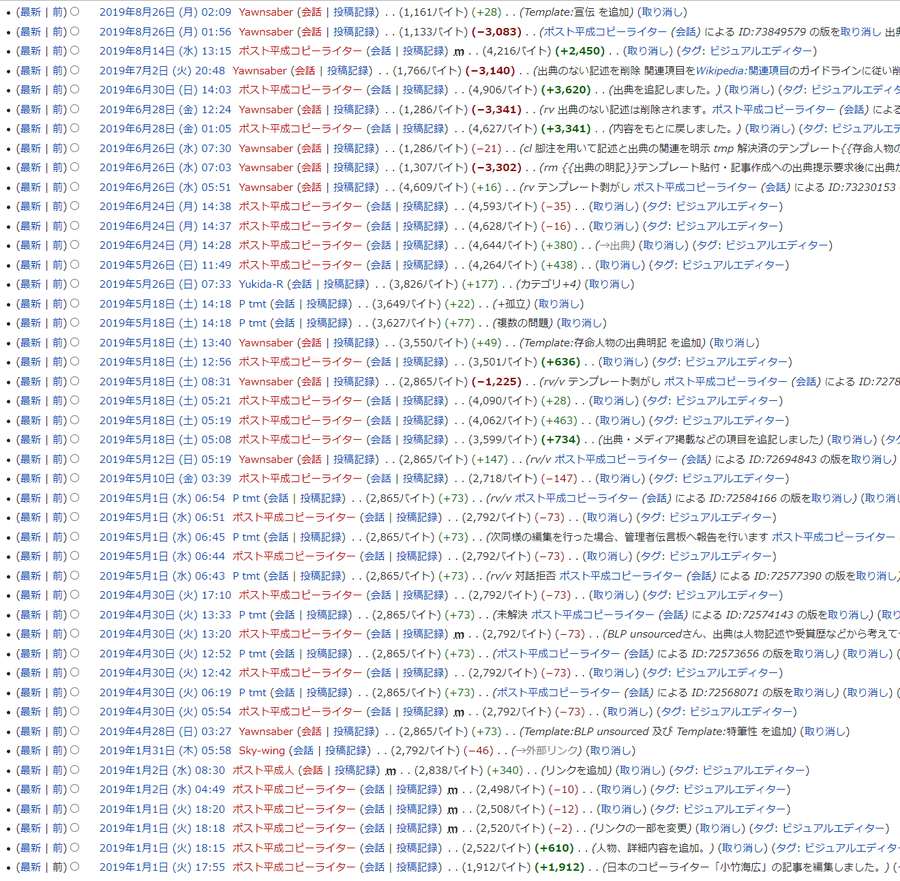Click 取り消し on 2019年1月1日 18:18 row
The image size is (900, 881).
pos(722,828)
